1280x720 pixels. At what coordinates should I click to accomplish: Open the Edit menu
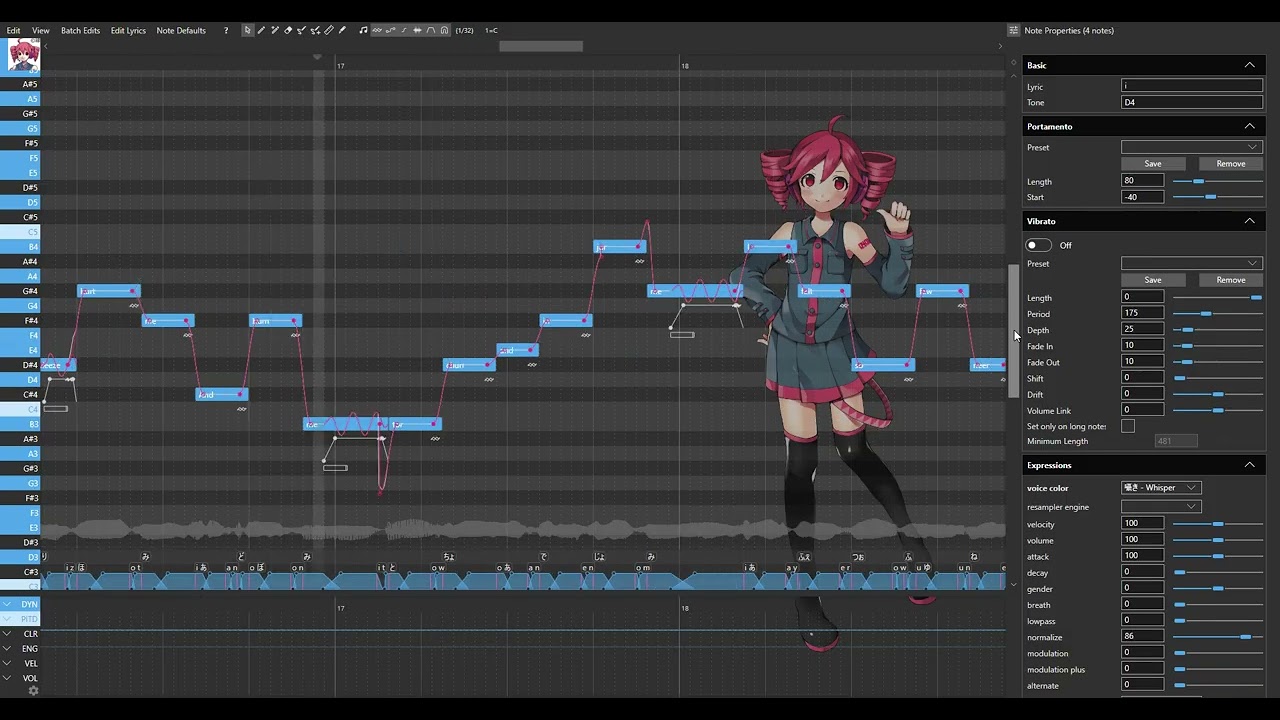pyautogui.click(x=13, y=30)
